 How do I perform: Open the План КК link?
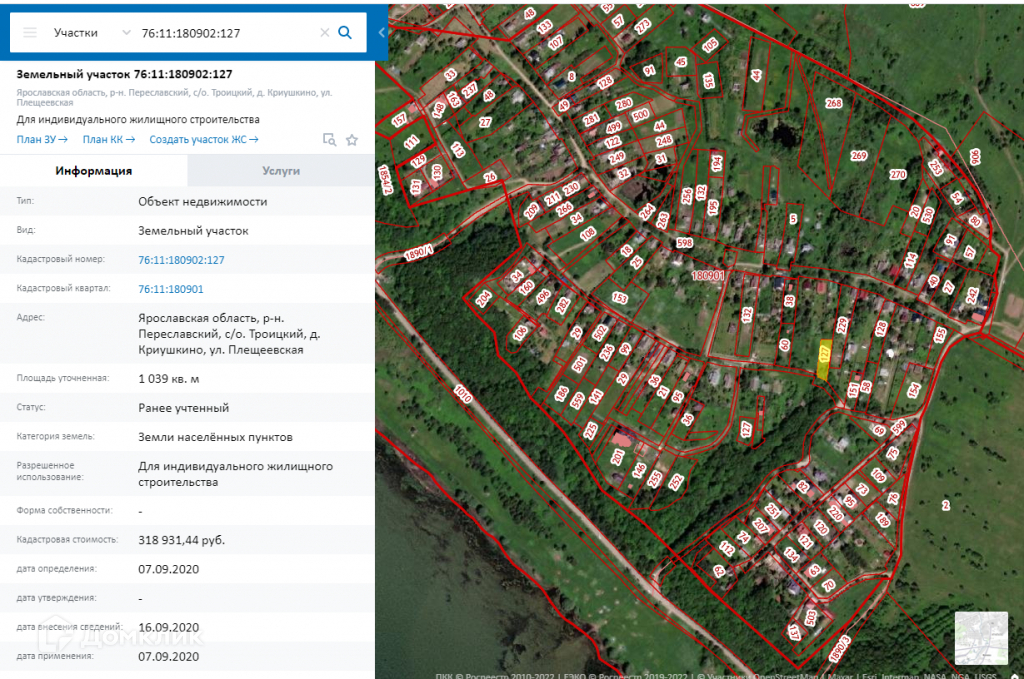point(108,139)
